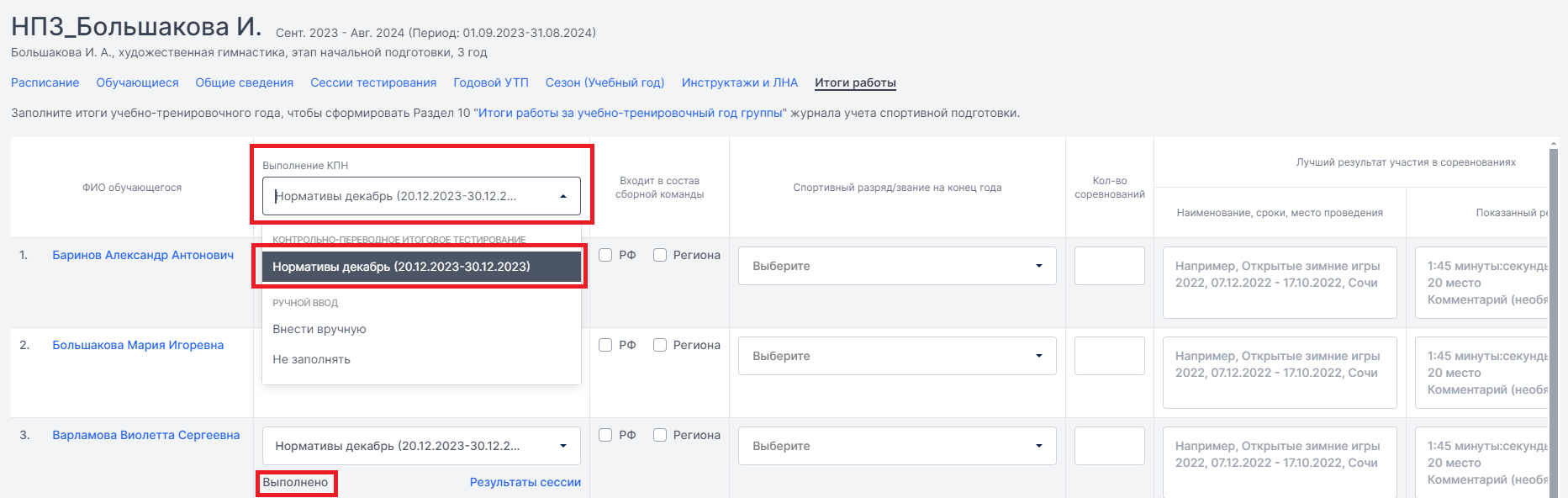Screen dimensions: 1568x498
Task: Click Выполнено status text under Варламова
Action: click(295, 482)
